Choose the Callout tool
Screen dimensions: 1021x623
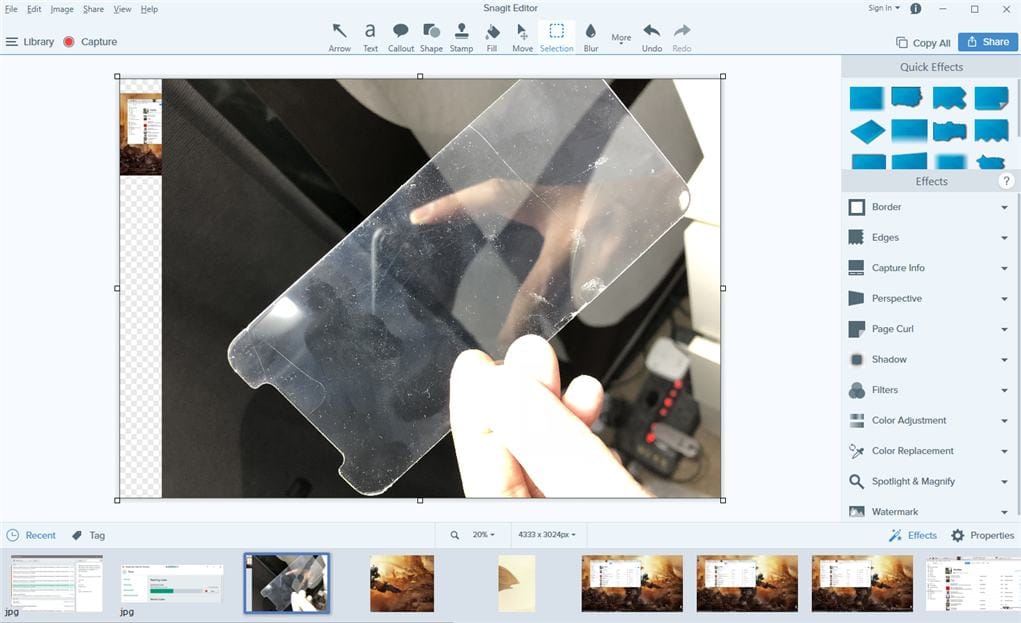(x=400, y=35)
